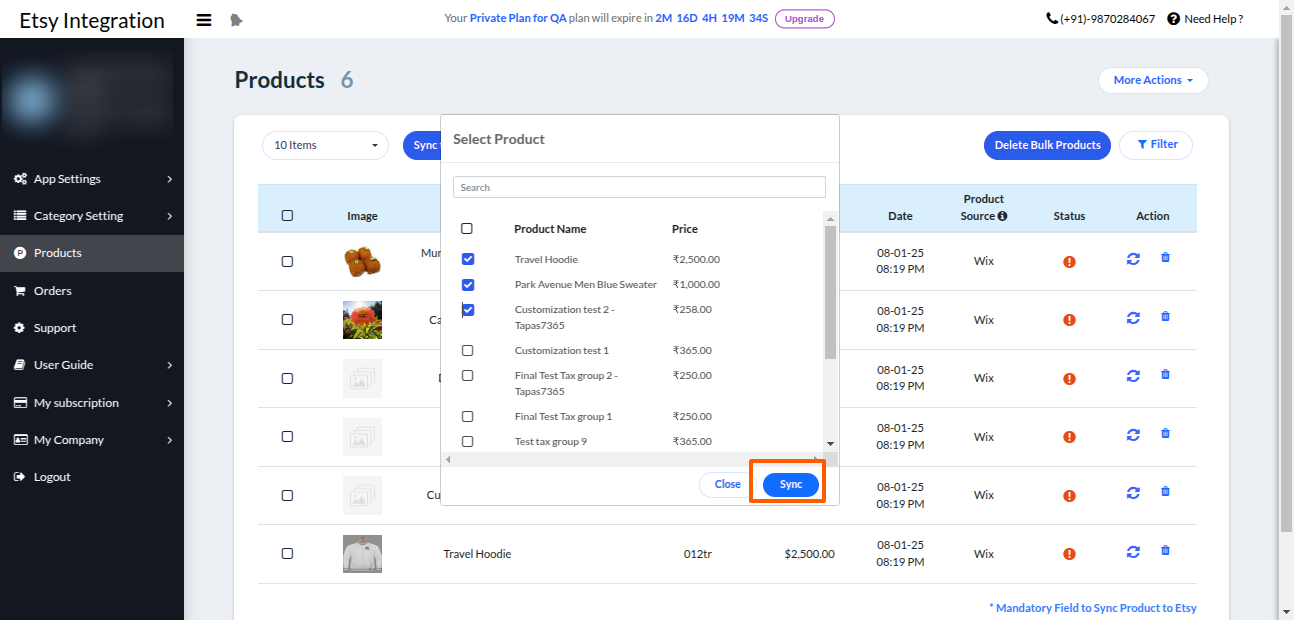The image size is (1294, 620).
Task: Uncheck the Travel Hoodie product checkbox
Action: (467, 259)
